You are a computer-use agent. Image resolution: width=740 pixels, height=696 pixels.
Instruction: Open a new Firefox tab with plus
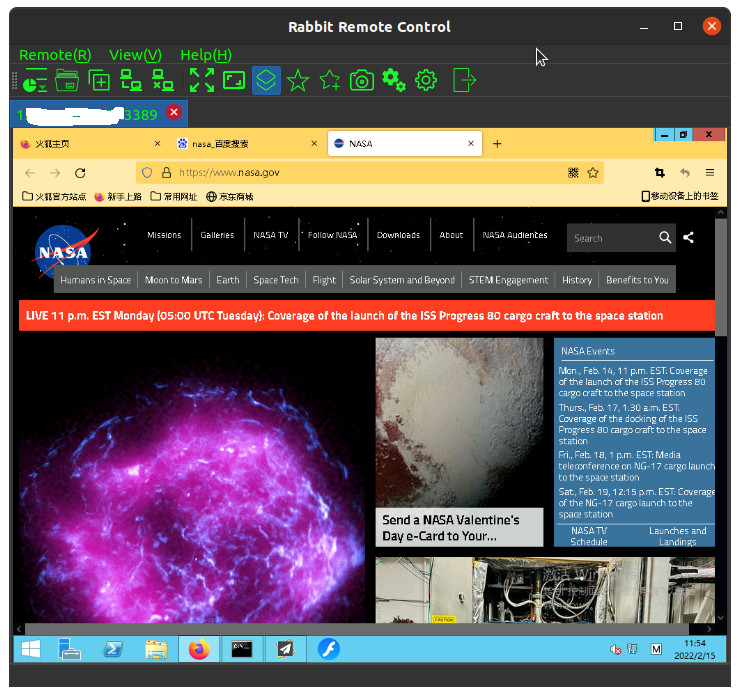tap(497, 144)
